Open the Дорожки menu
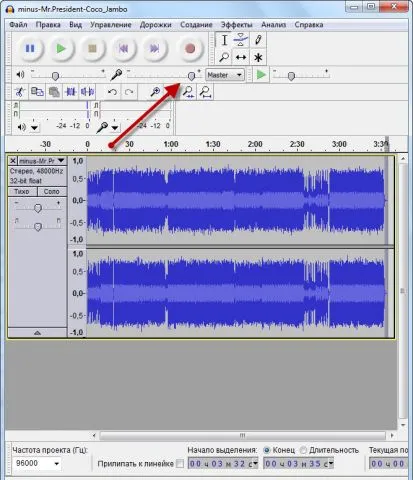The image size is (413, 480). pyautogui.click(x=155, y=25)
